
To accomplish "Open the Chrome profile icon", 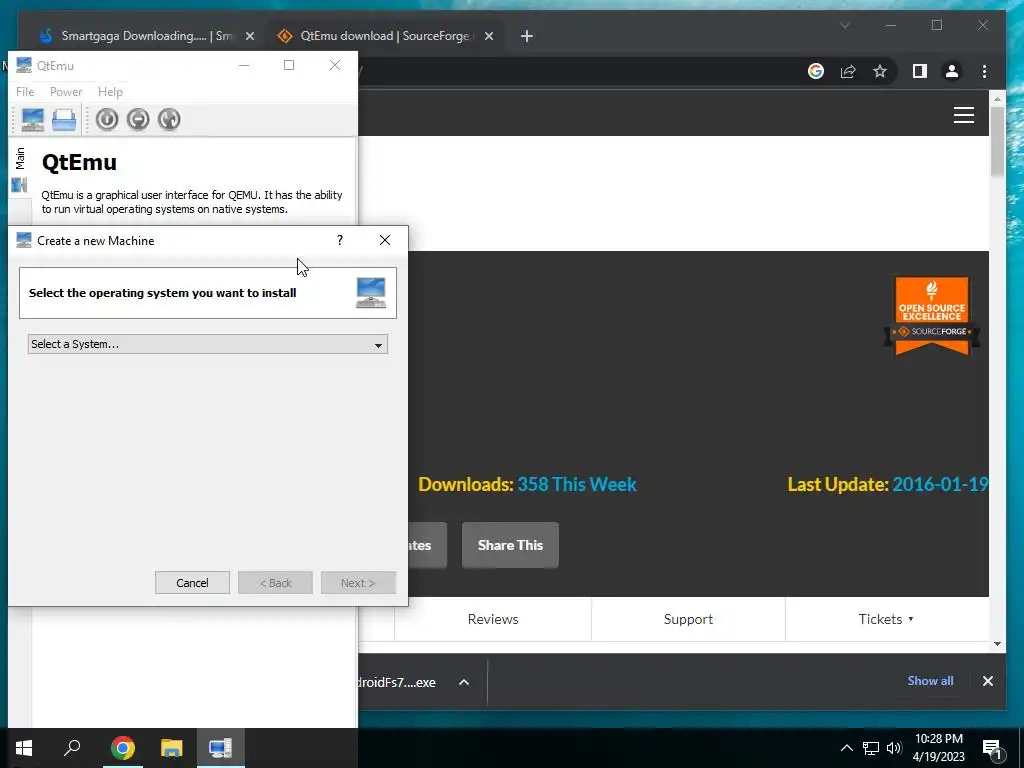I will point(952,71).
